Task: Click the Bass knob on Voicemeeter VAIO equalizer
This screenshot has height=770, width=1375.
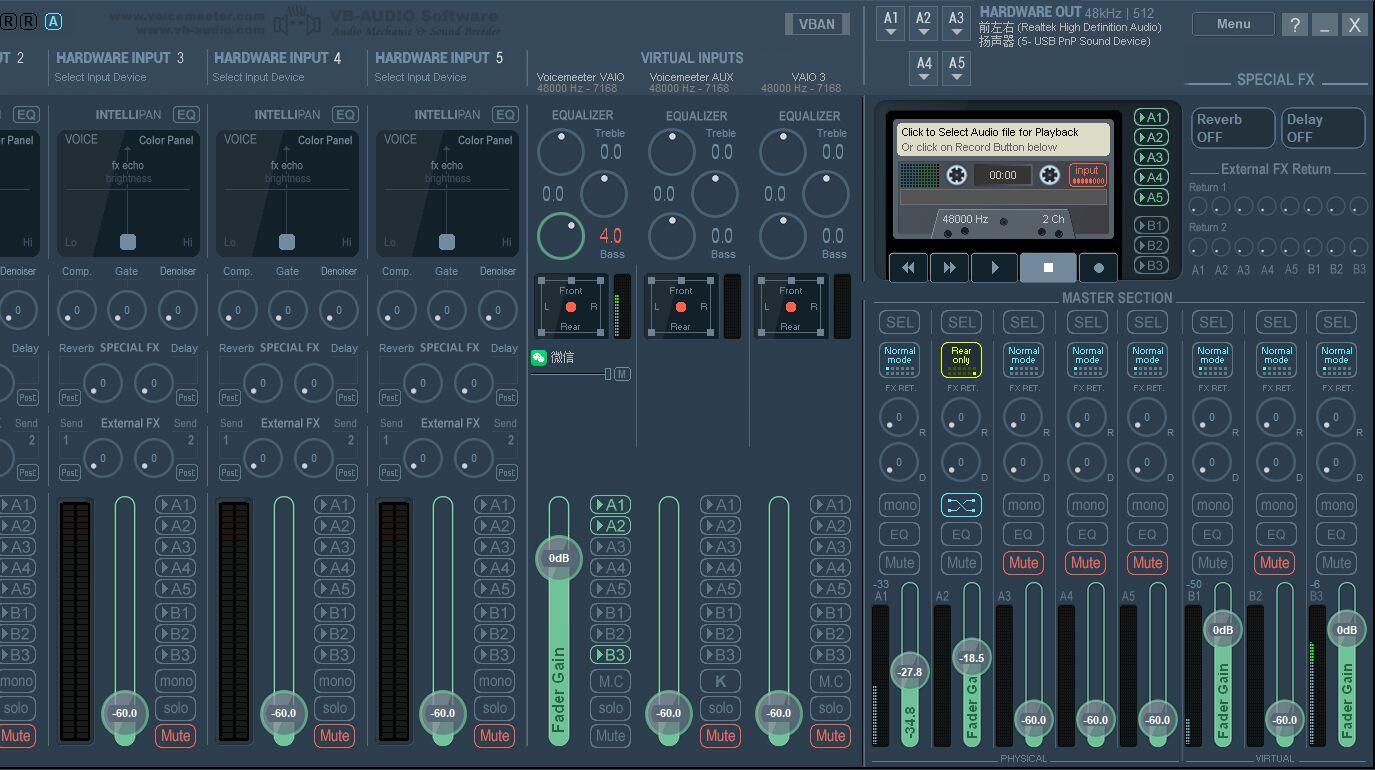Action: click(561, 235)
